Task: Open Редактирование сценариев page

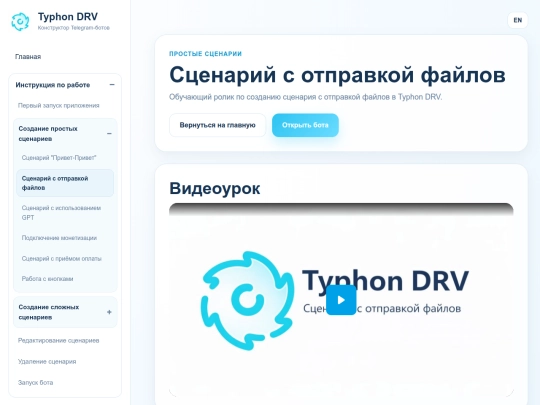Action: 59,340
